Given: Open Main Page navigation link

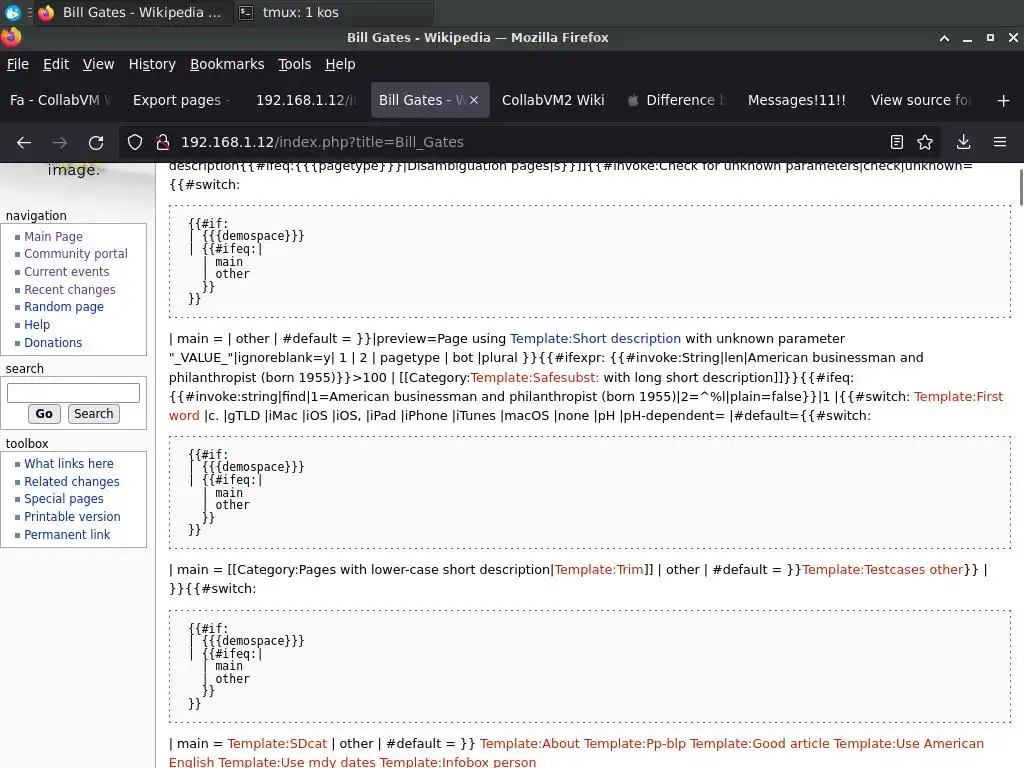Looking at the screenshot, I should coord(54,236).
